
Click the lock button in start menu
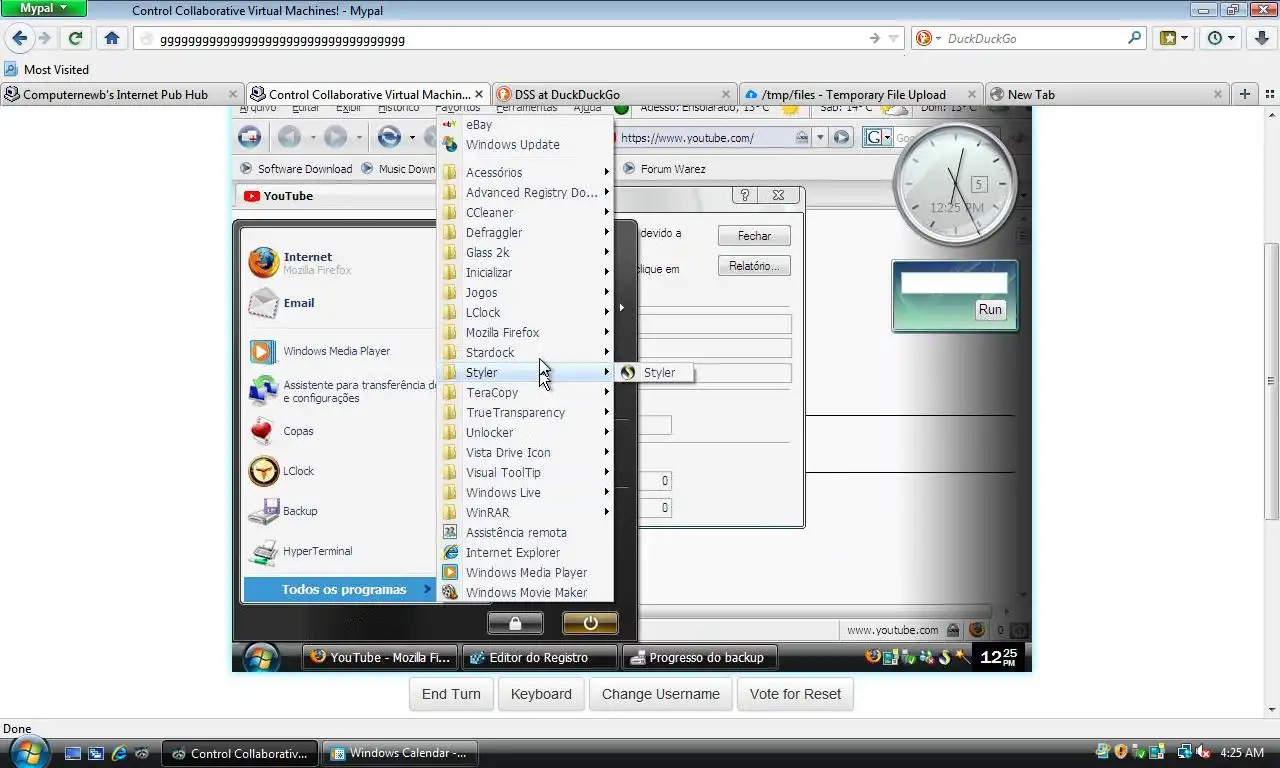(x=515, y=623)
